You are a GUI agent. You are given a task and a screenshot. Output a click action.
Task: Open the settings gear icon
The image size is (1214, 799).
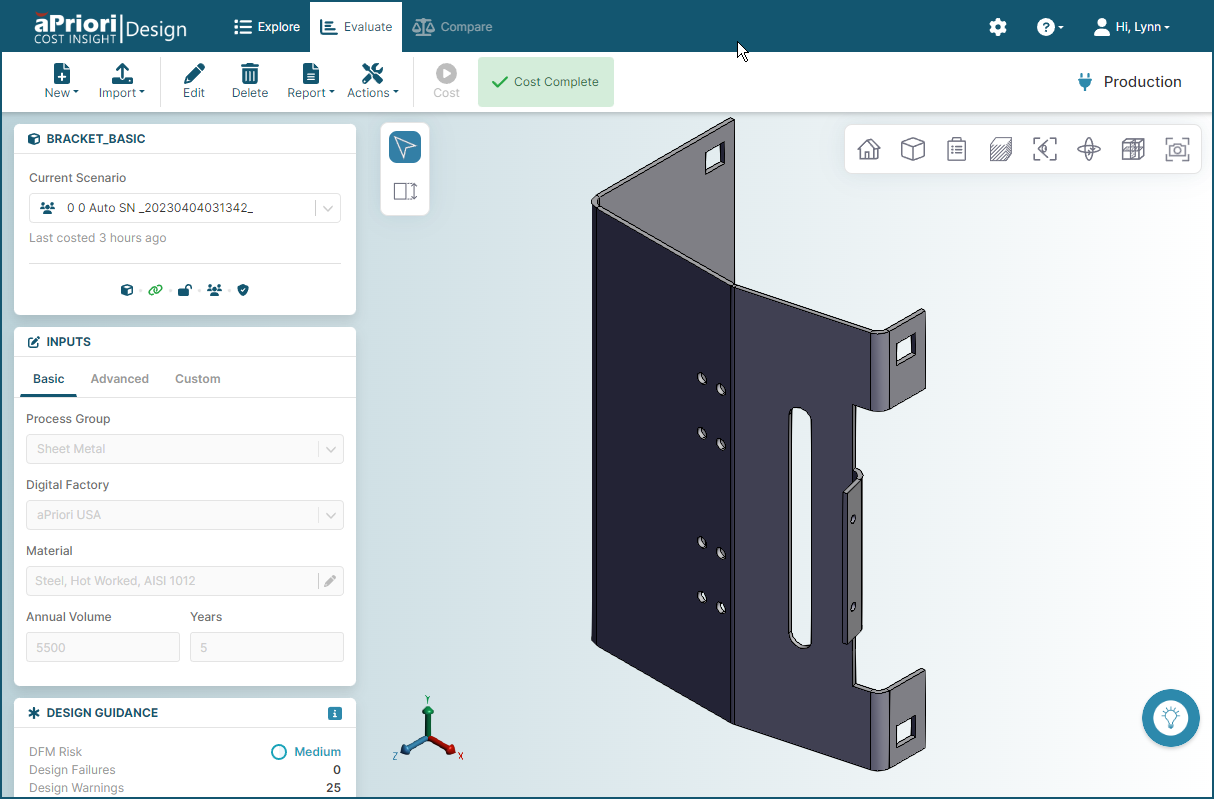pyautogui.click(x=998, y=27)
